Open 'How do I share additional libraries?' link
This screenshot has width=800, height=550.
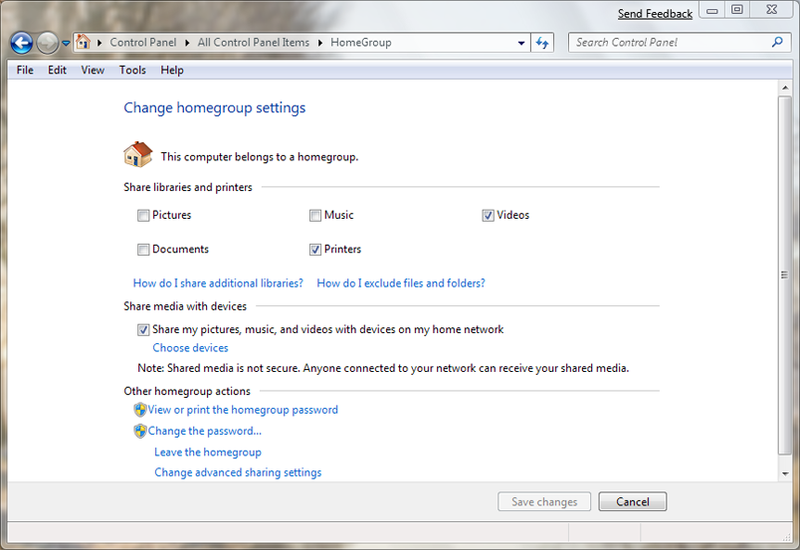coord(218,283)
